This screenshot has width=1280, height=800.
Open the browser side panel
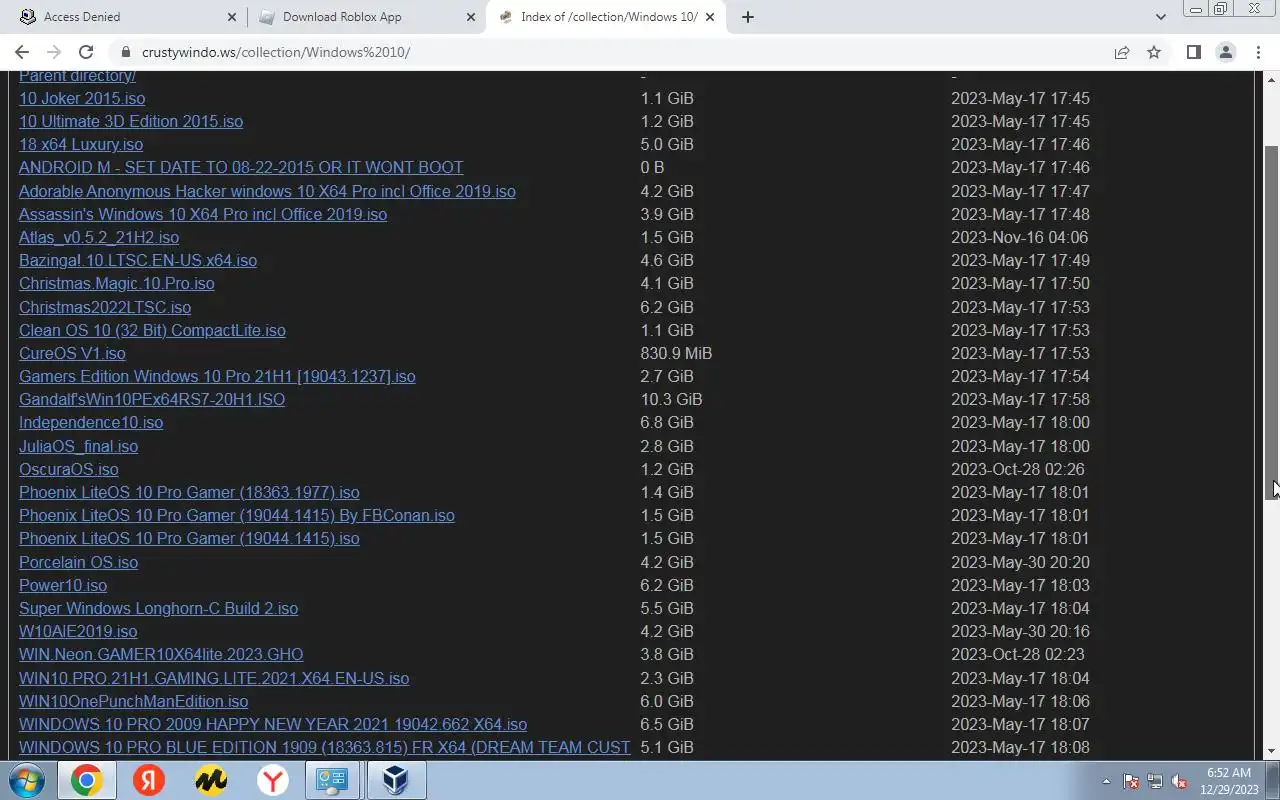click(1193, 52)
